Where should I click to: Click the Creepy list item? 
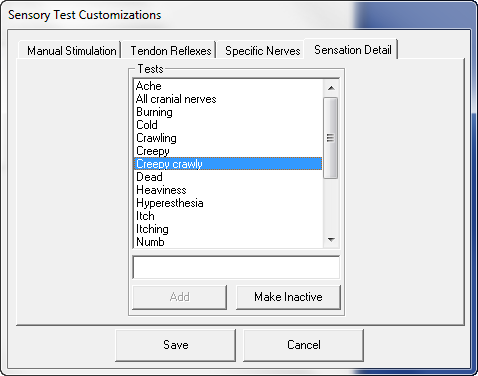(x=228, y=151)
